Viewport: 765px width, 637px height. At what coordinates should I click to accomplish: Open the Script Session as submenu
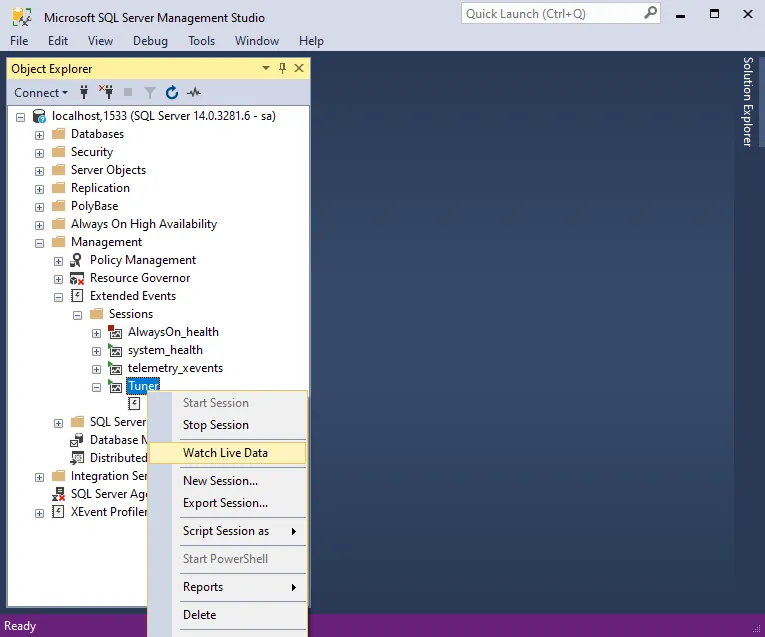[x=227, y=531]
